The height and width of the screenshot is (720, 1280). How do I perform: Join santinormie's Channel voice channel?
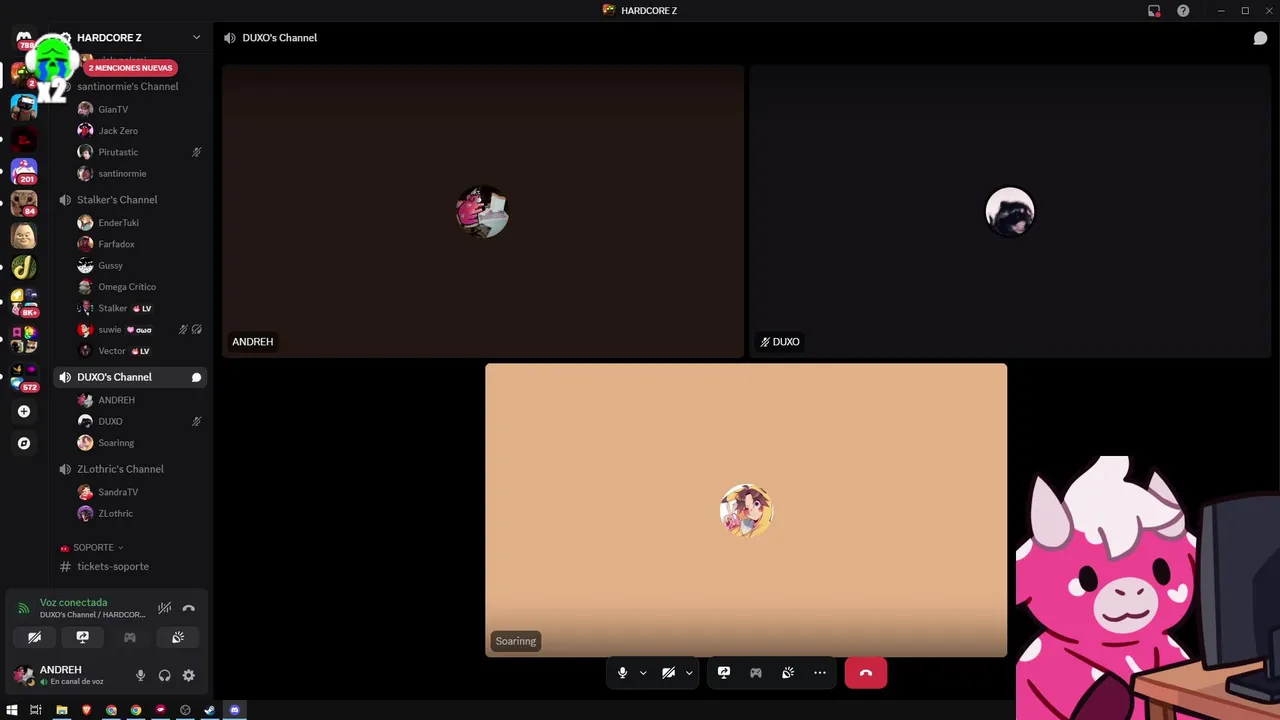(130, 87)
